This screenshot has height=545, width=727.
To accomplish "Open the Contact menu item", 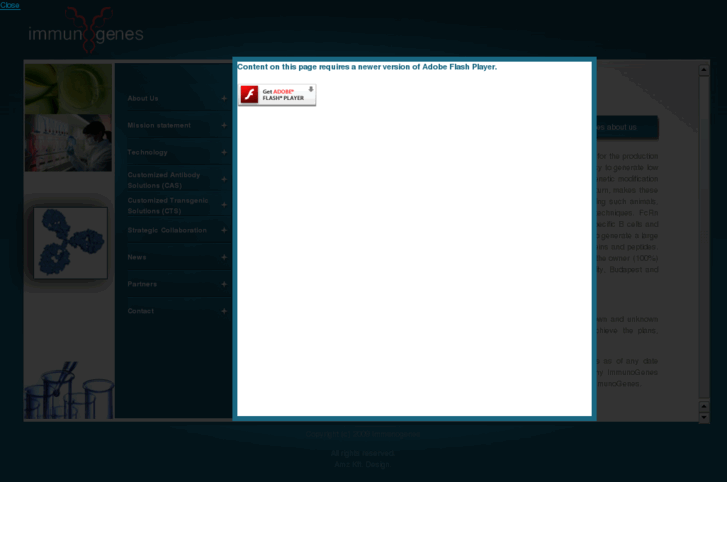I will [140, 311].
